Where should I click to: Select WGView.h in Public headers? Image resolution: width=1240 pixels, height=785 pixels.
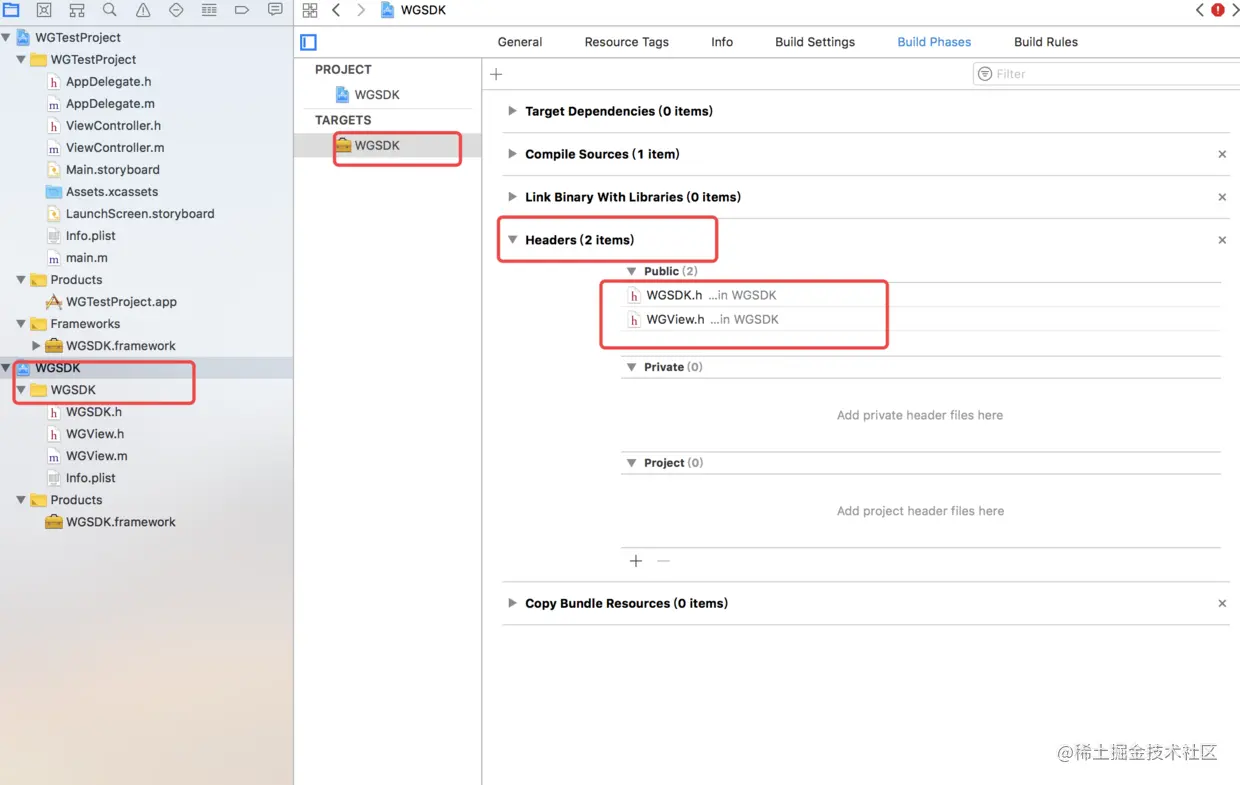pos(703,319)
